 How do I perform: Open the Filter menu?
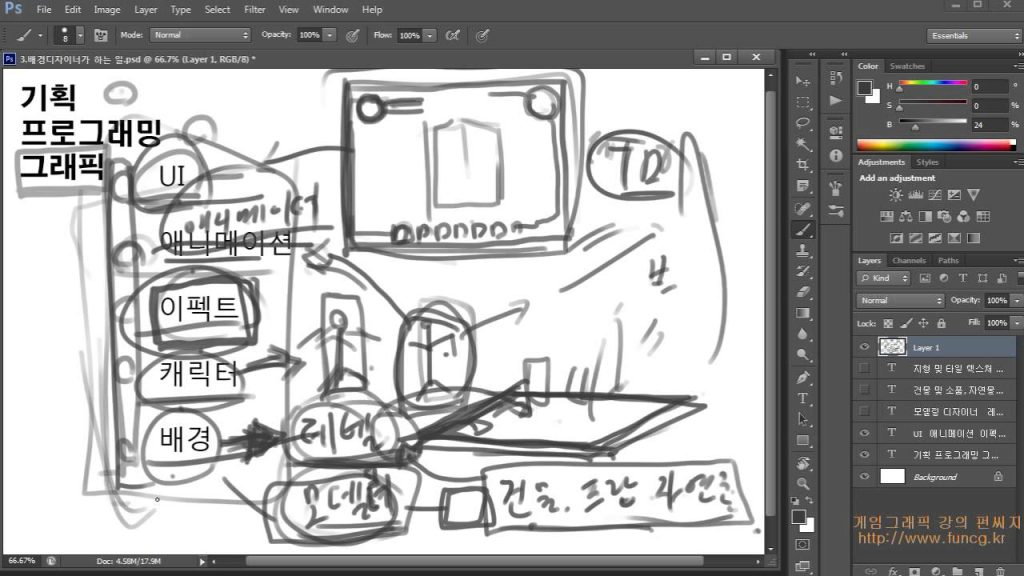tap(255, 10)
